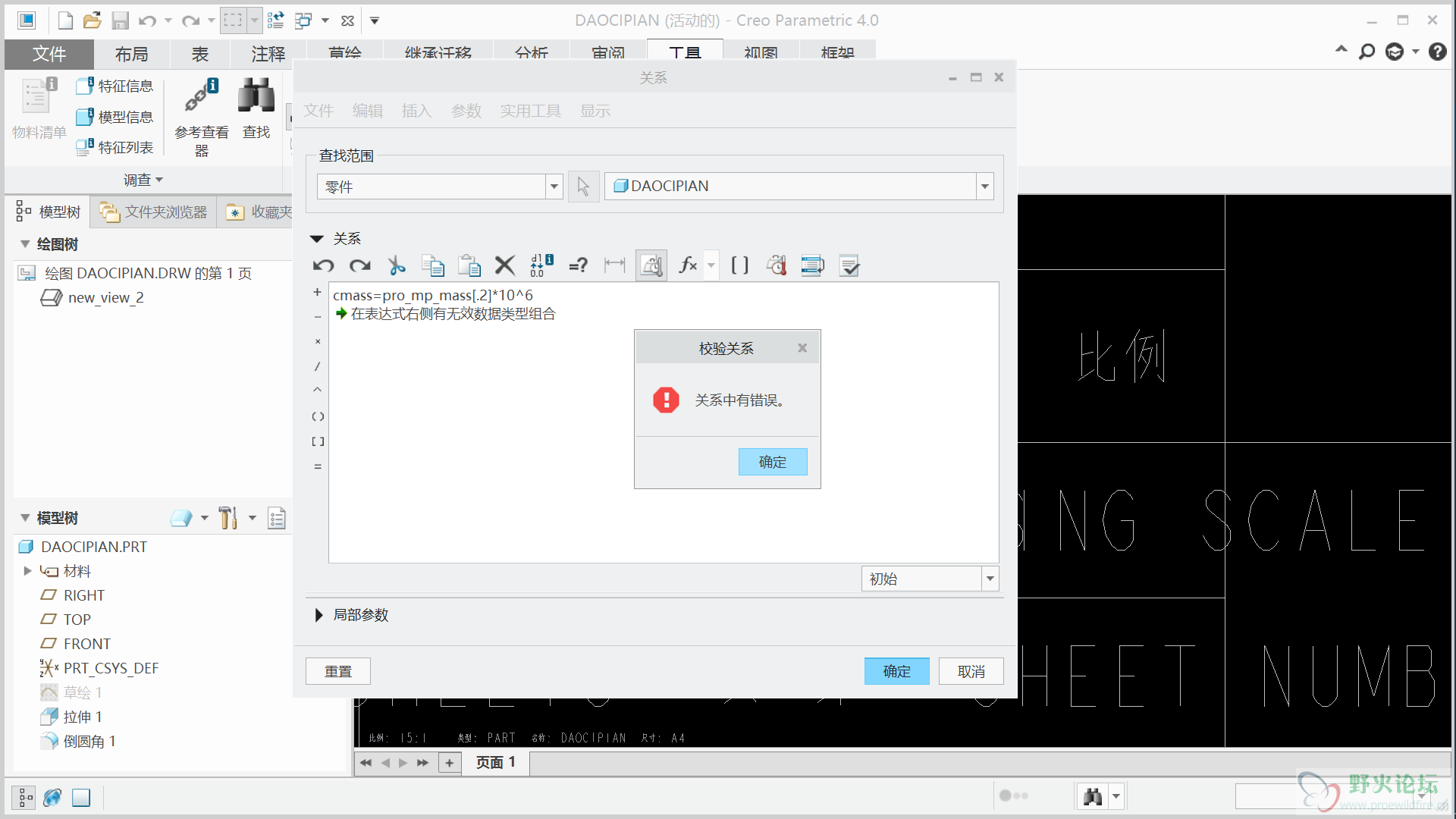Image resolution: width=1456 pixels, height=819 pixels.
Task: Click the copy icon in relations toolbar
Action: 433,265
